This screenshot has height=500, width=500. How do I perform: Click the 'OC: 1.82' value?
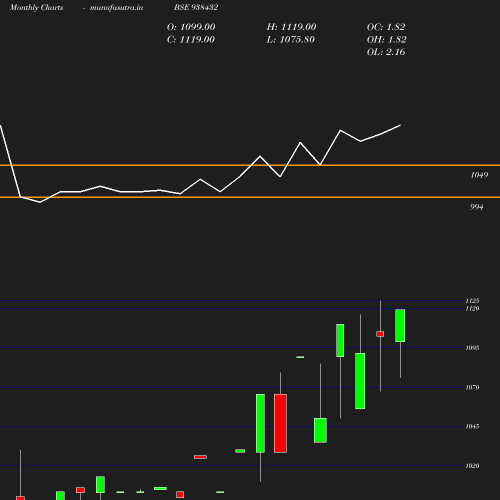(x=386, y=27)
